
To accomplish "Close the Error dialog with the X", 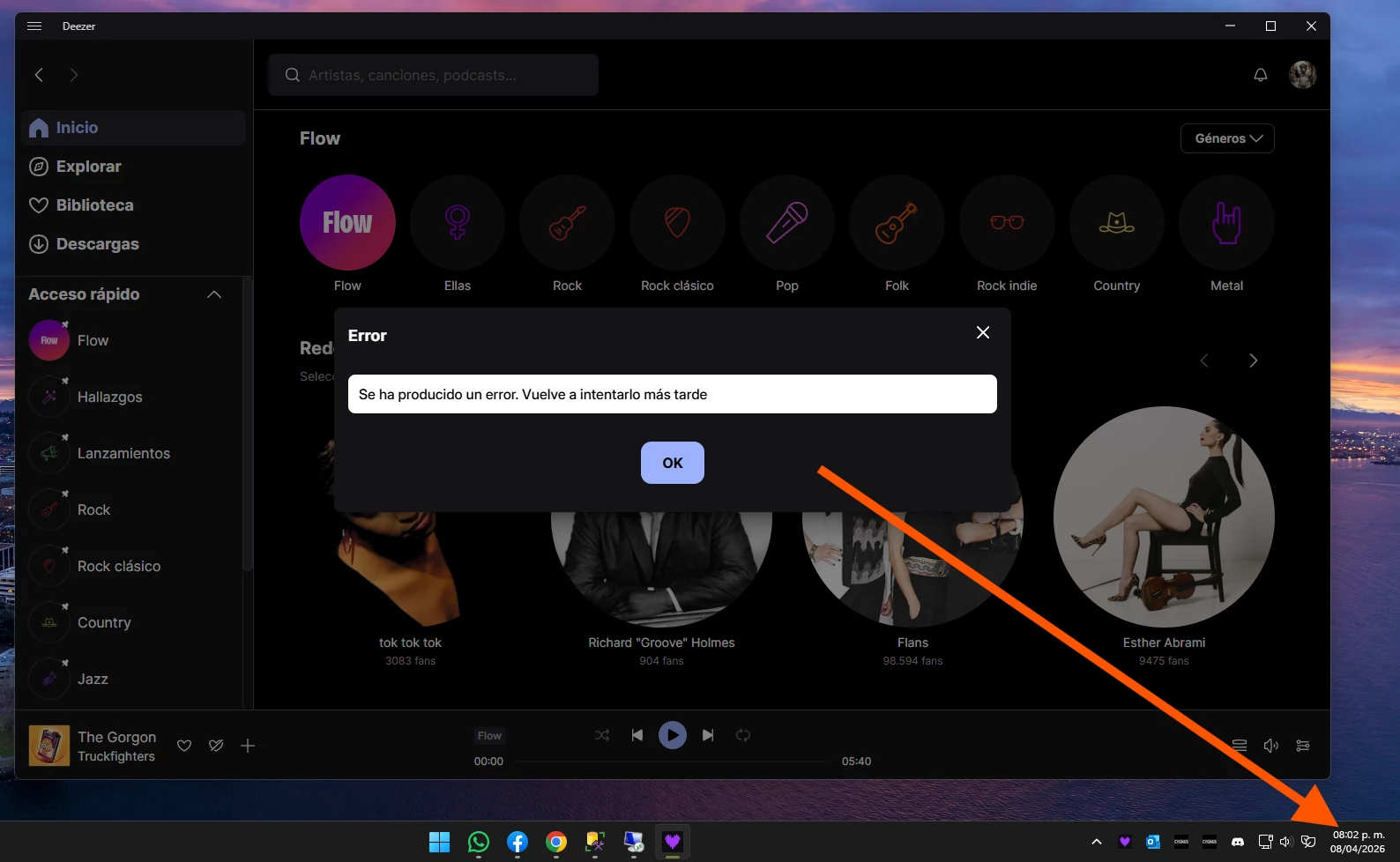I will point(983,332).
